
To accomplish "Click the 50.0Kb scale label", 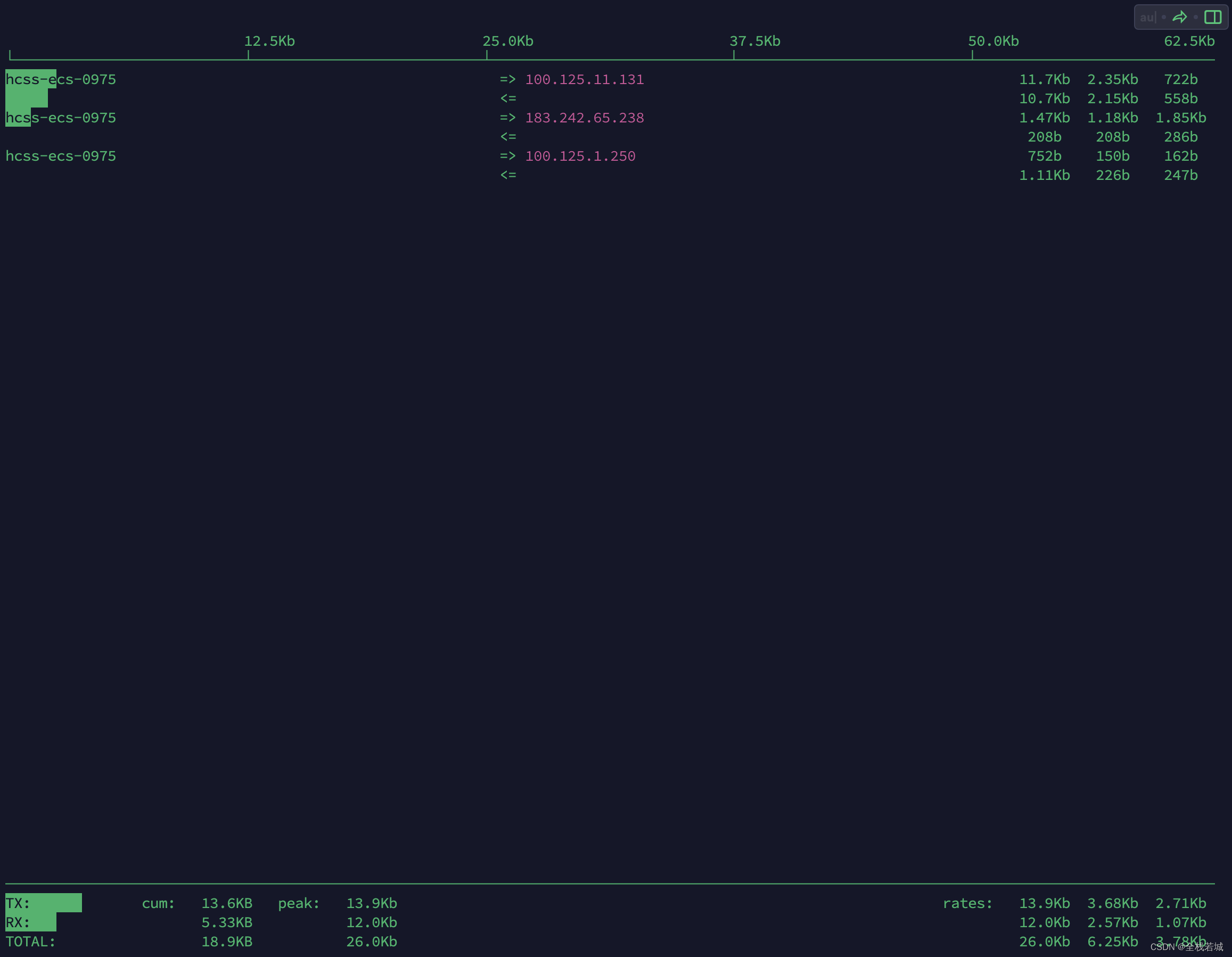I will click(x=994, y=41).
